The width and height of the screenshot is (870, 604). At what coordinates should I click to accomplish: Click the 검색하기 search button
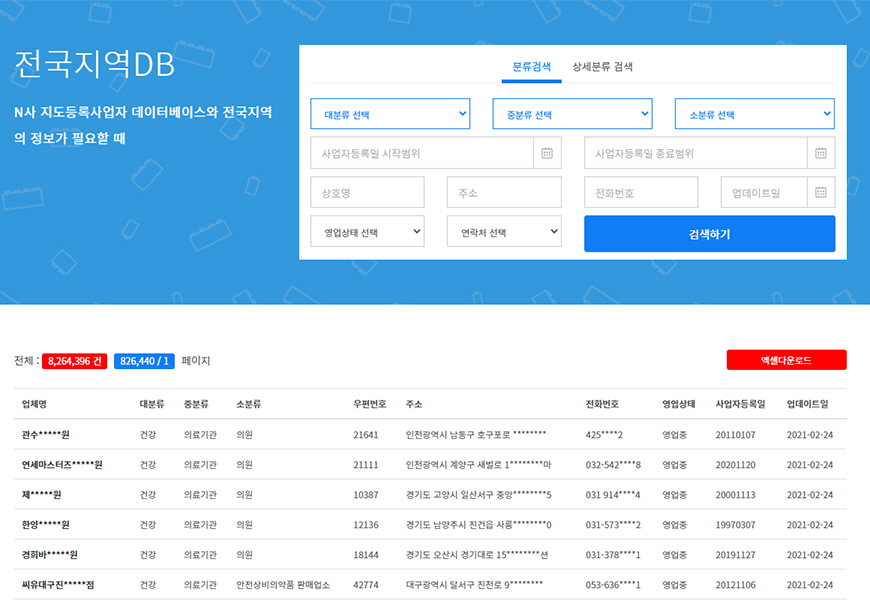709,234
